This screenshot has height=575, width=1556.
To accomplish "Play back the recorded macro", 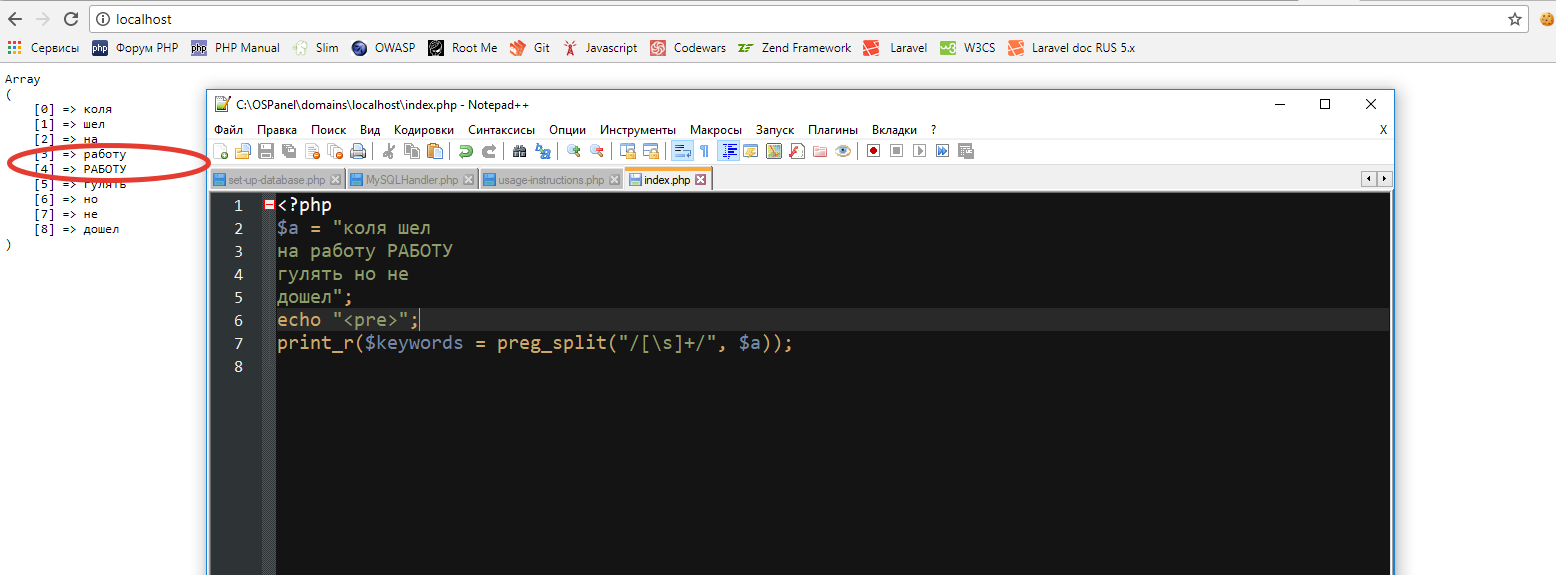I will pyautogui.click(x=919, y=151).
